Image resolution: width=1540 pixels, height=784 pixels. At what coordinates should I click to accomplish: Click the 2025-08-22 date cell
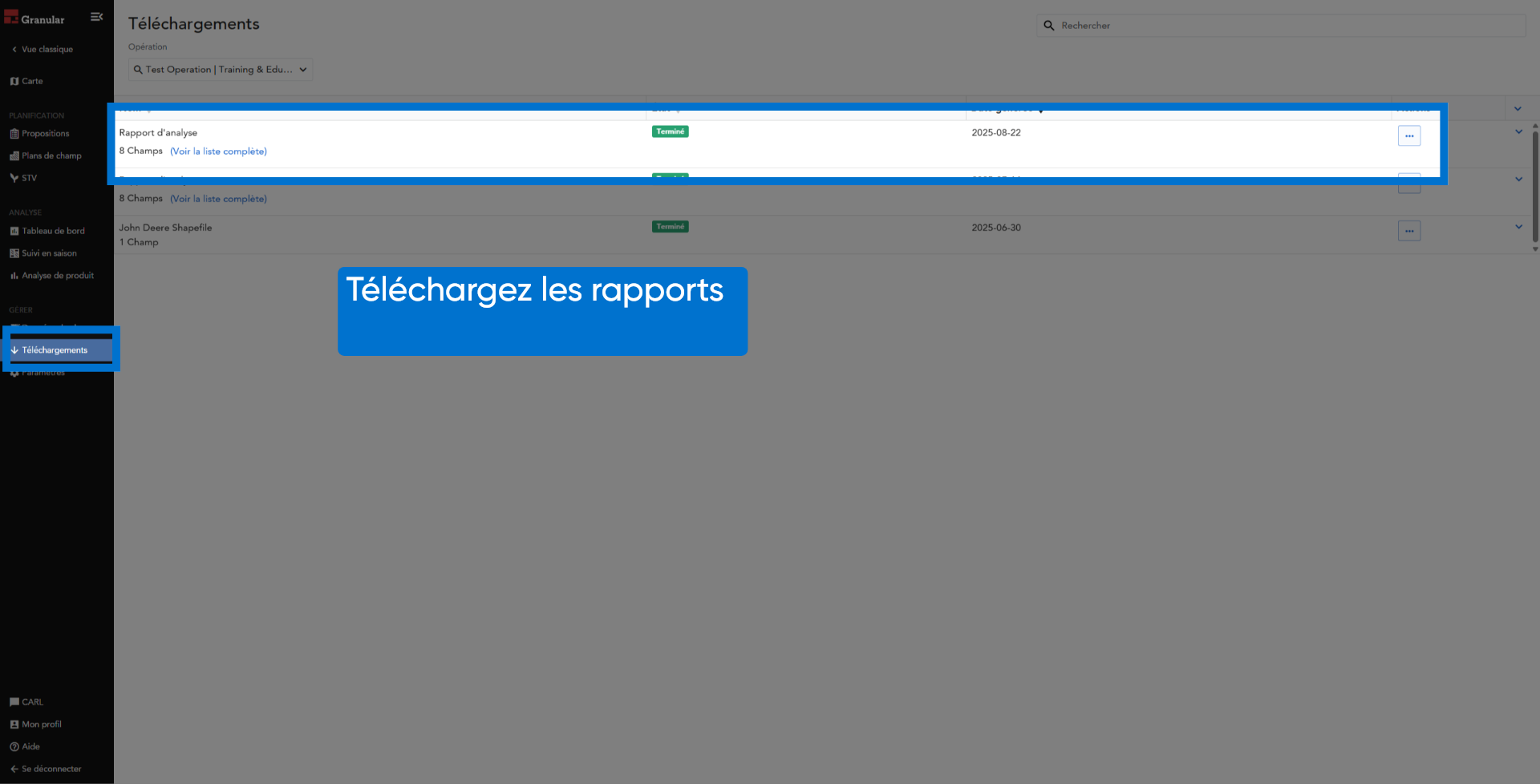coord(996,133)
